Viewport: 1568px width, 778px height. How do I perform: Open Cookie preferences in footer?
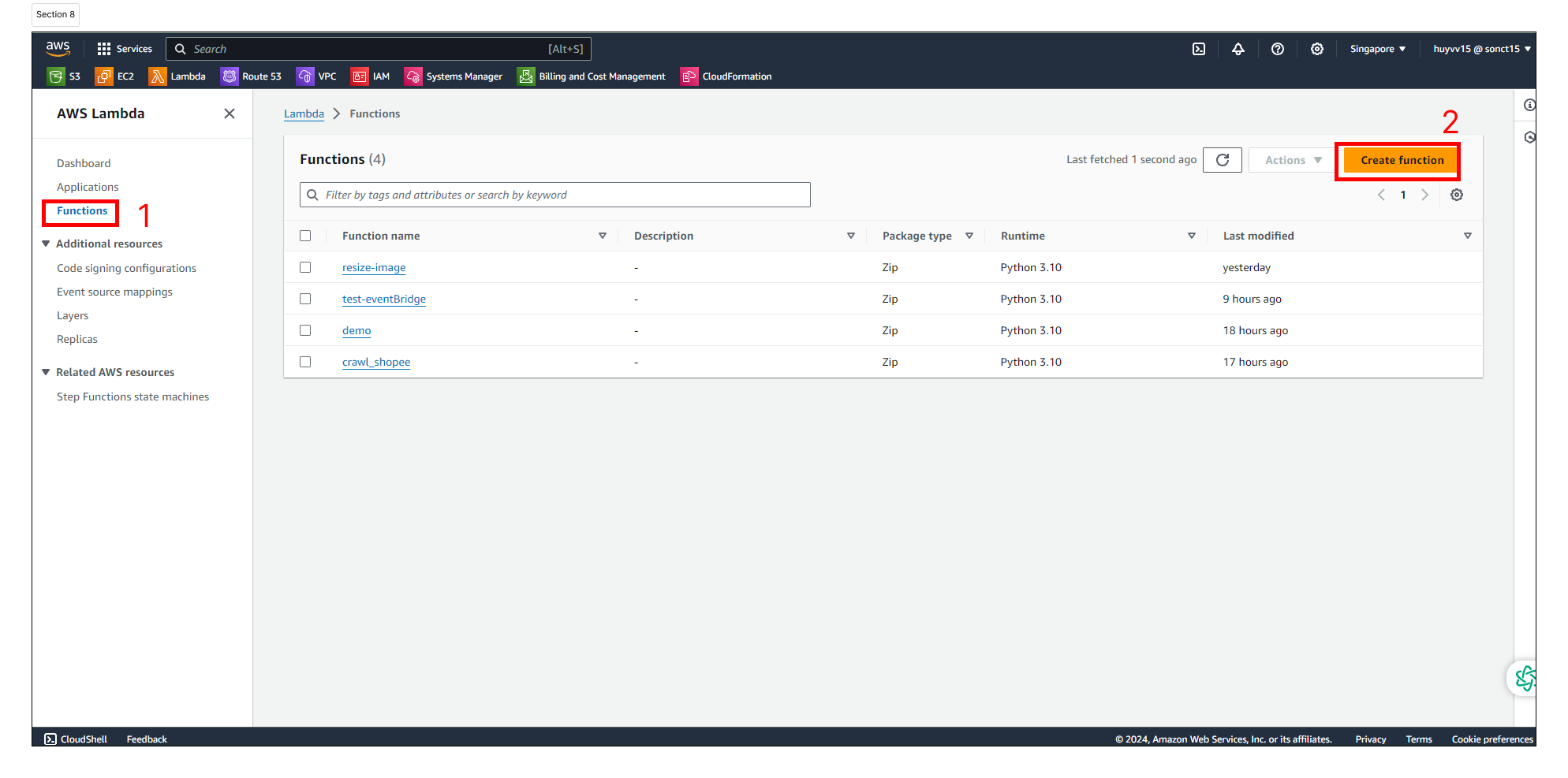pyautogui.click(x=1492, y=739)
